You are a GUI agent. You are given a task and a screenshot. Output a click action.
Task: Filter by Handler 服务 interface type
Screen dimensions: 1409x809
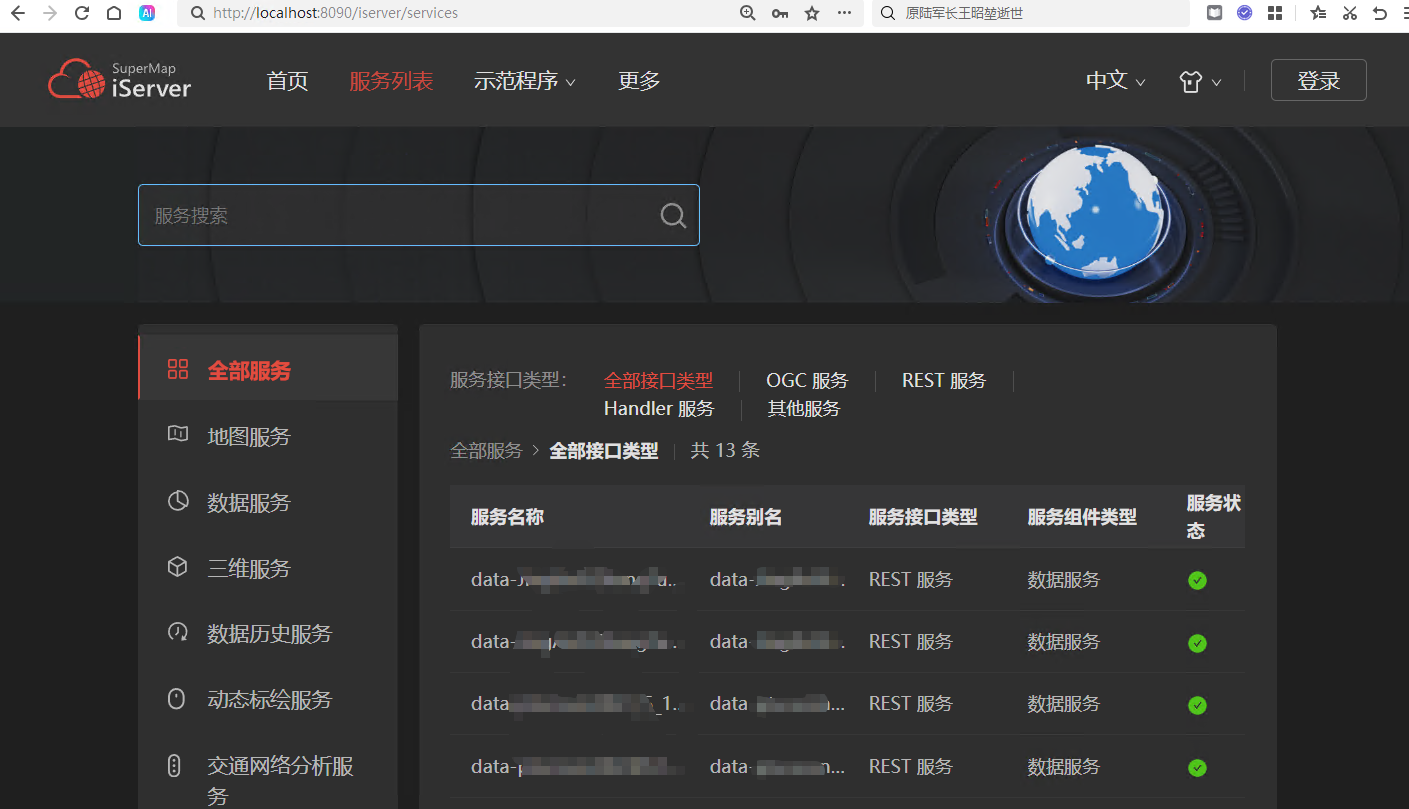click(659, 408)
